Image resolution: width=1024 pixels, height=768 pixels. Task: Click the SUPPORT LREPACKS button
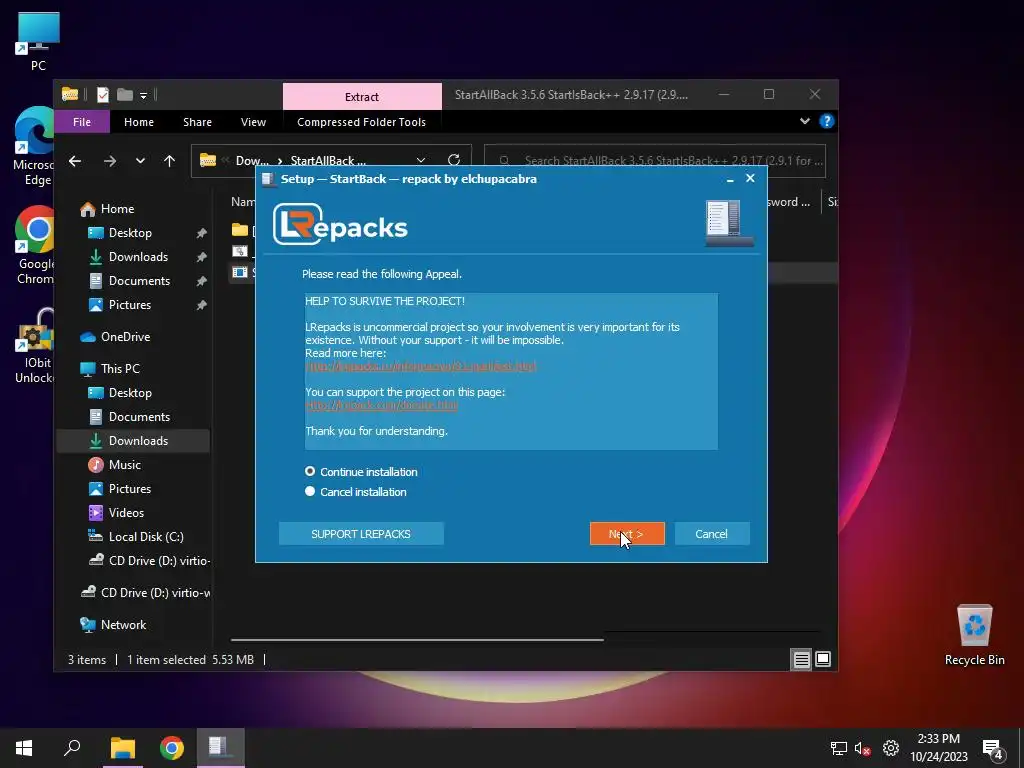tap(360, 534)
